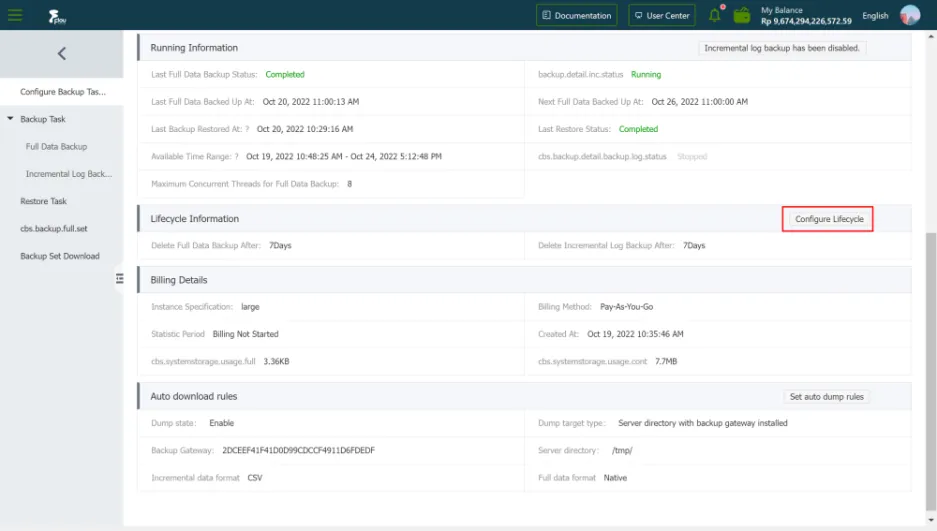Select Configure Backup Task in sidebar
This screenshot has height=531, width=937.
62,92
